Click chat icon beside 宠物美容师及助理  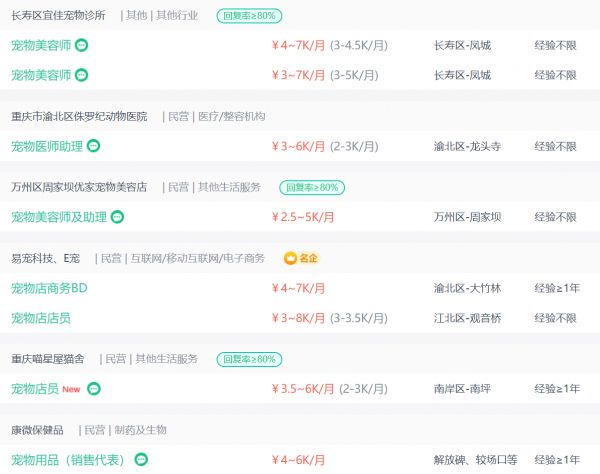pos(117,217)
